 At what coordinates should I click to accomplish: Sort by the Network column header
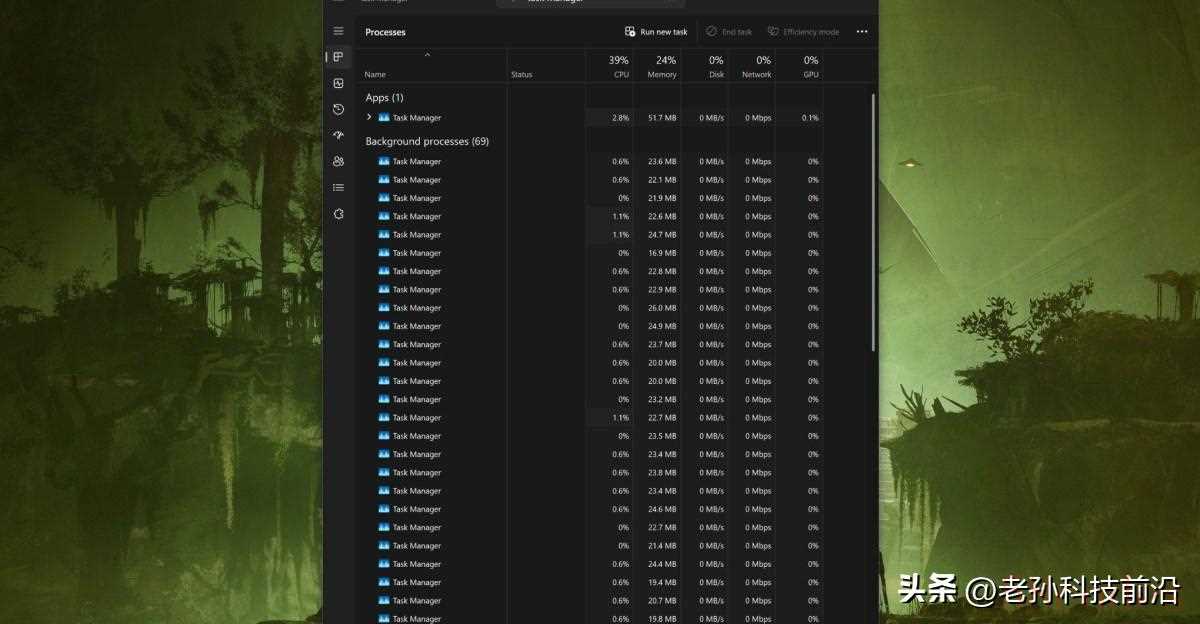tap(757, 67)
